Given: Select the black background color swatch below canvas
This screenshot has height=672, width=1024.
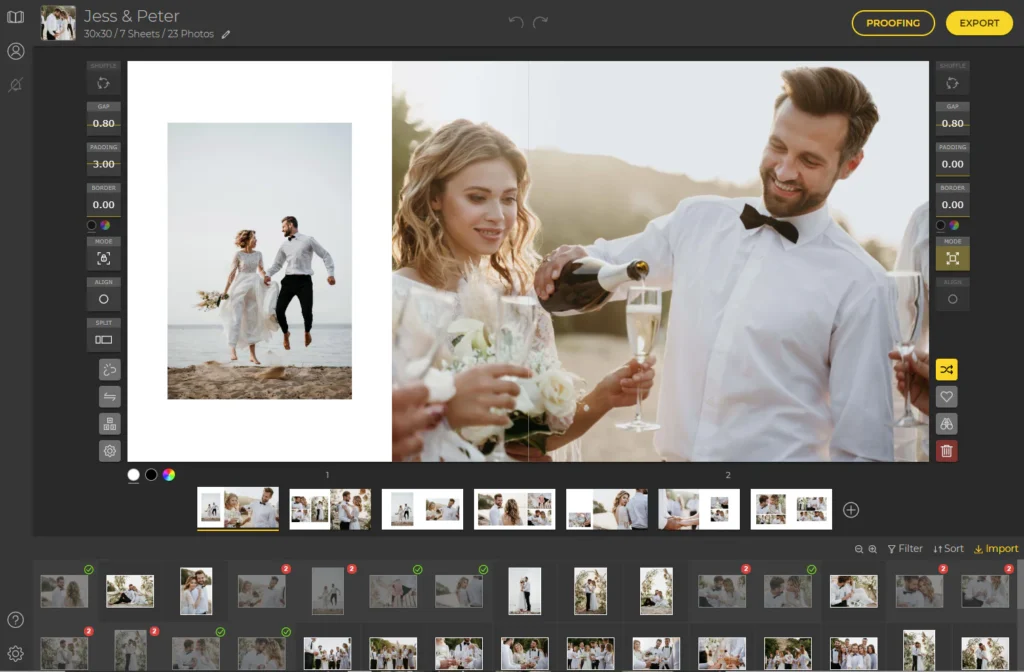Looking at the screenshot, I should [151, 475].
